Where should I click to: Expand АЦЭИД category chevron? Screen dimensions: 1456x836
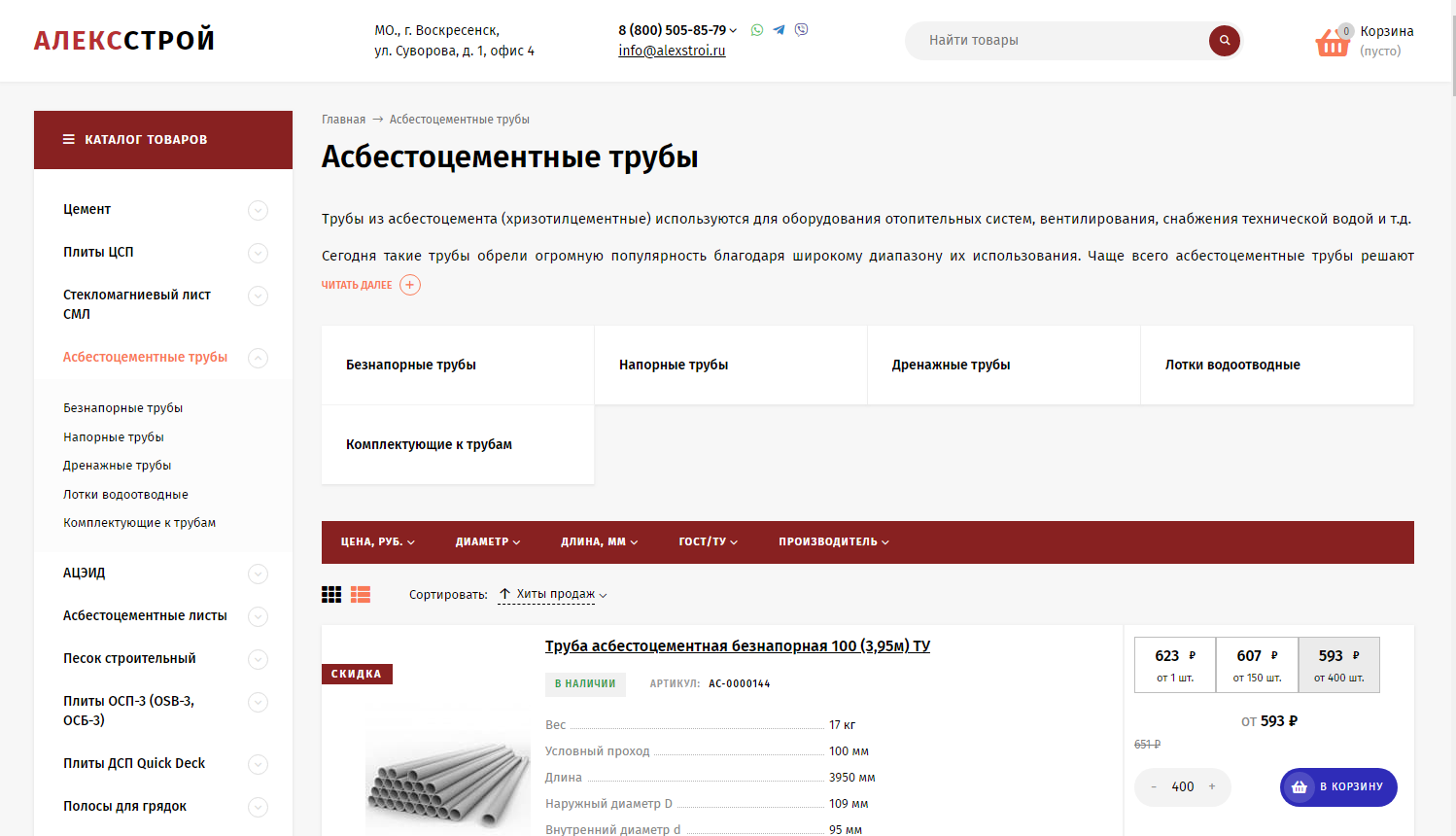258,574
